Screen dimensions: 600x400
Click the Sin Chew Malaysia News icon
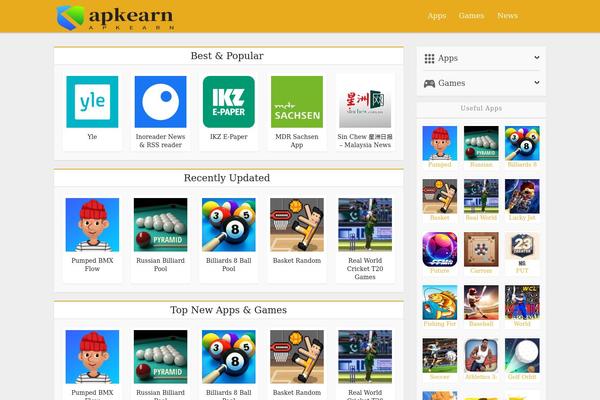coord(365,102)
